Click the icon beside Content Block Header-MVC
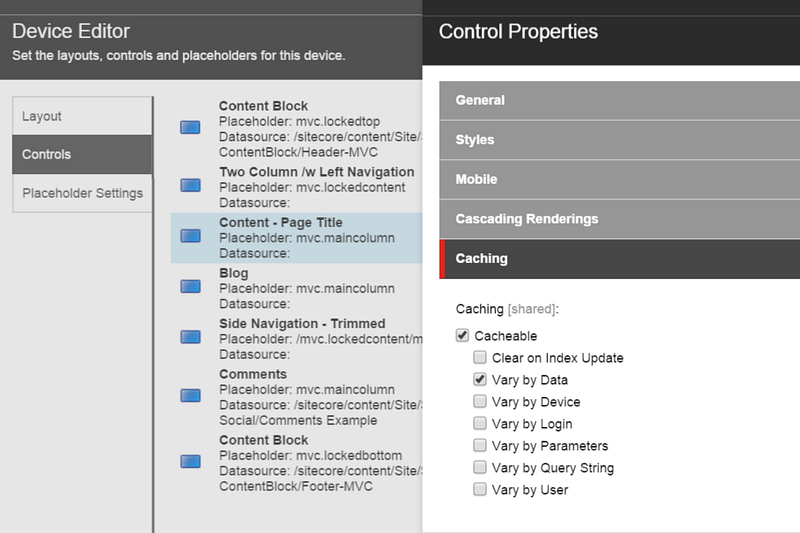 point(190,127)
